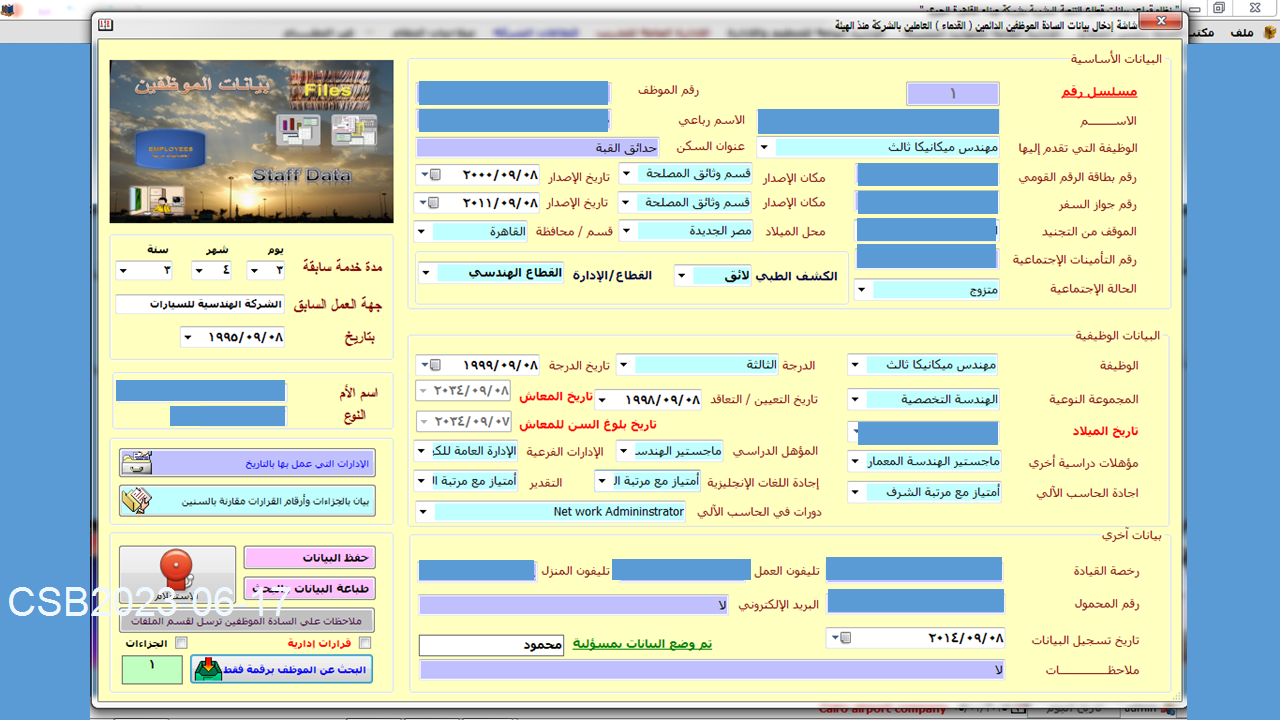The image size is (1280, 720).
Task: Expand the الكشف الطبي dropdown
Action: coord(682,277)
